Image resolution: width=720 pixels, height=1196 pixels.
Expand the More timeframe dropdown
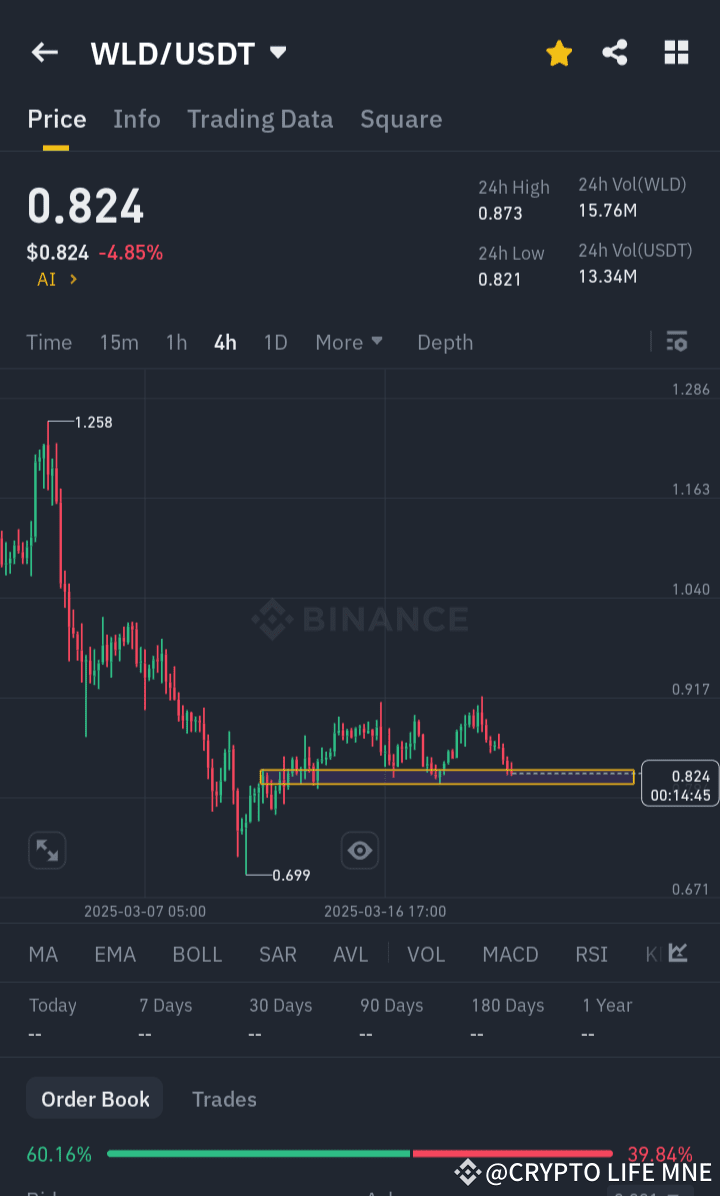point(348,342)
